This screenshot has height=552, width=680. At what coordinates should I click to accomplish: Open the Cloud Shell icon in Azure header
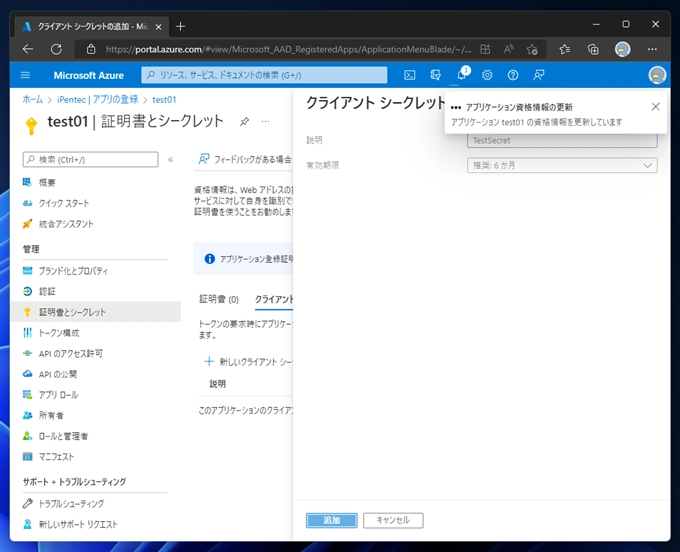point(410,75)
